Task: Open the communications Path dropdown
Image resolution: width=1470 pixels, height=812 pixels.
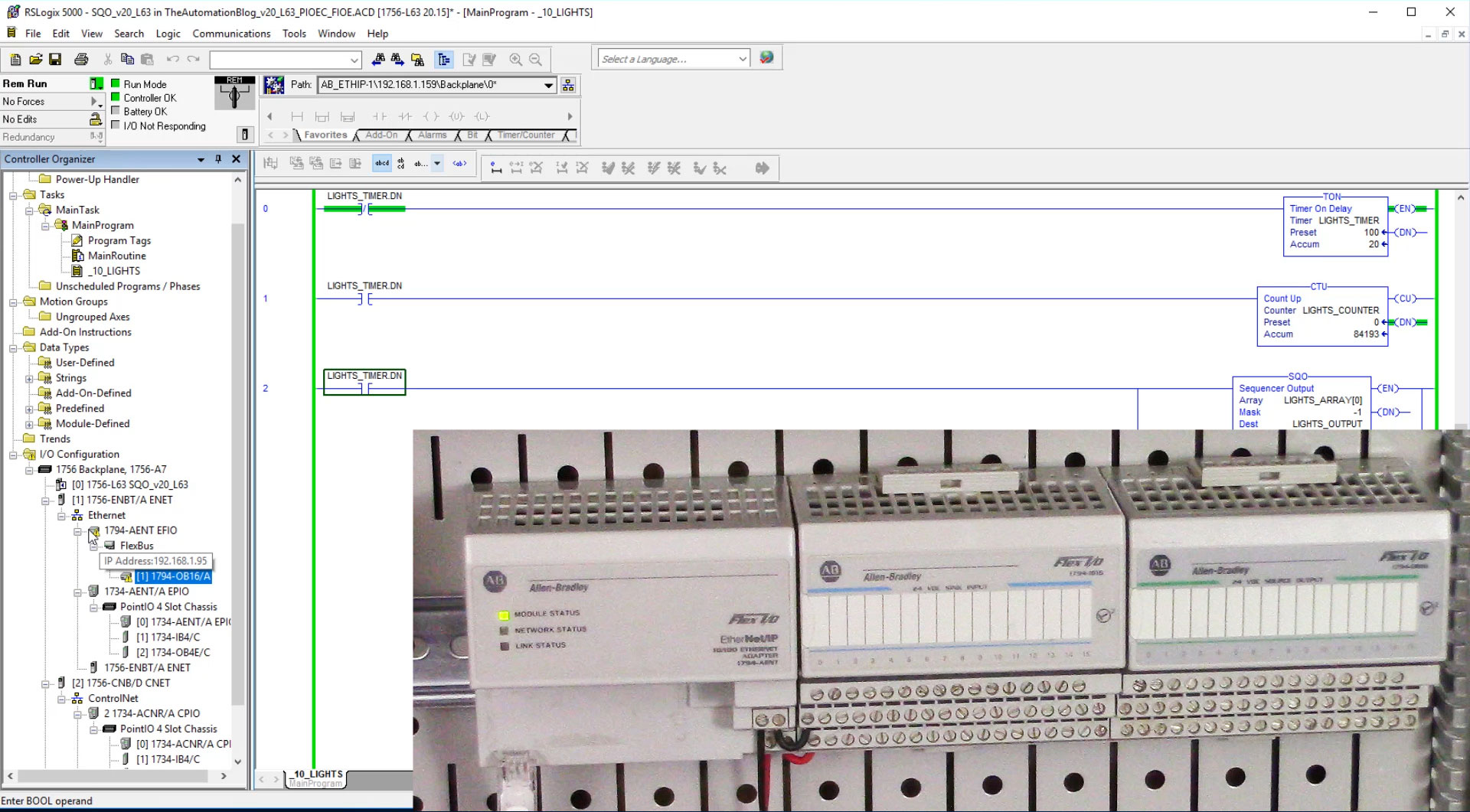Action: [x=550, y=85]
